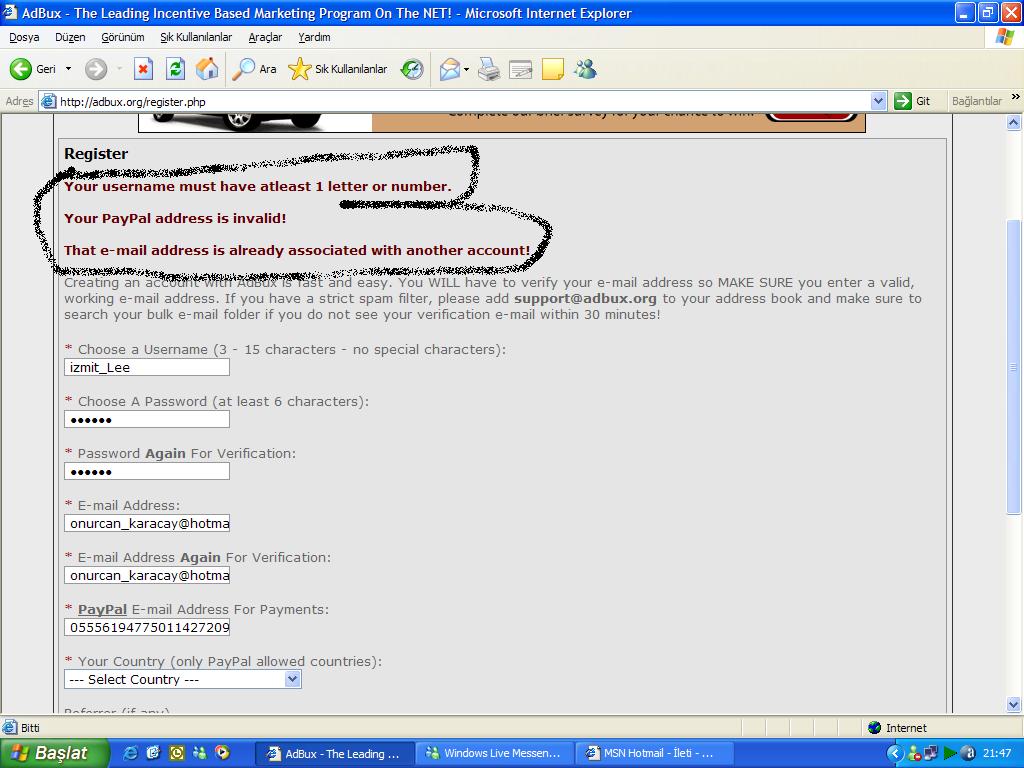Click the scrollbar down arrow
Viewport: 1024px width, 768px height.
tap(1014, 704)
